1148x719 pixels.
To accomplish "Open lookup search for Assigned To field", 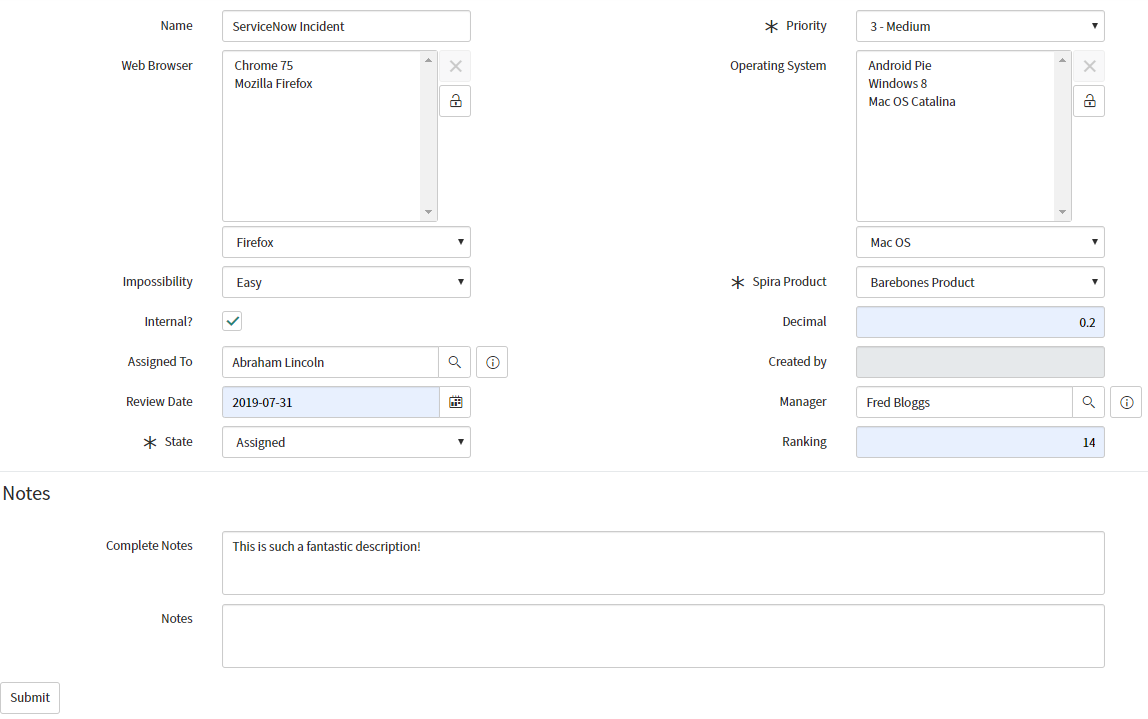I will point(454,362).
